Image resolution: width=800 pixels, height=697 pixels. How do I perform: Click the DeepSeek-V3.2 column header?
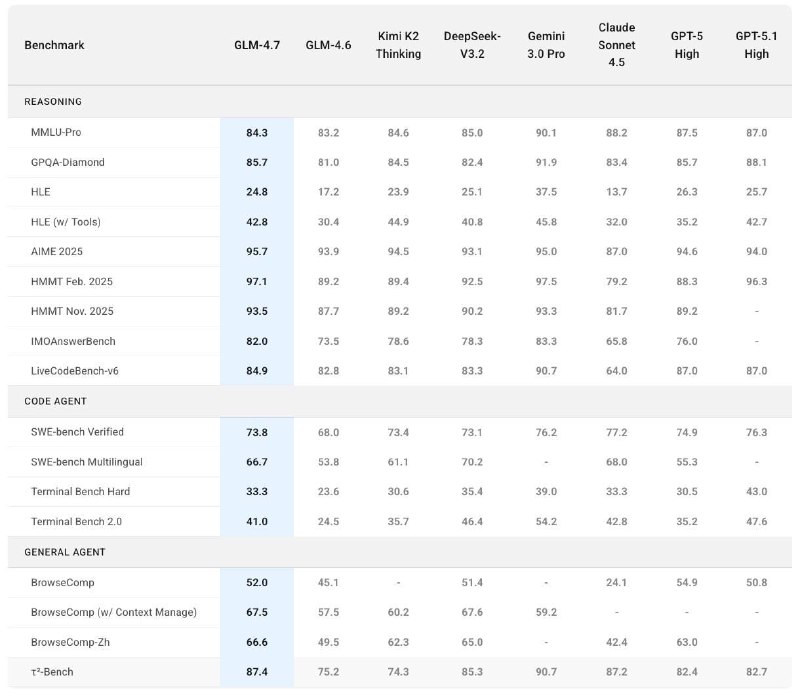[472, 45]
